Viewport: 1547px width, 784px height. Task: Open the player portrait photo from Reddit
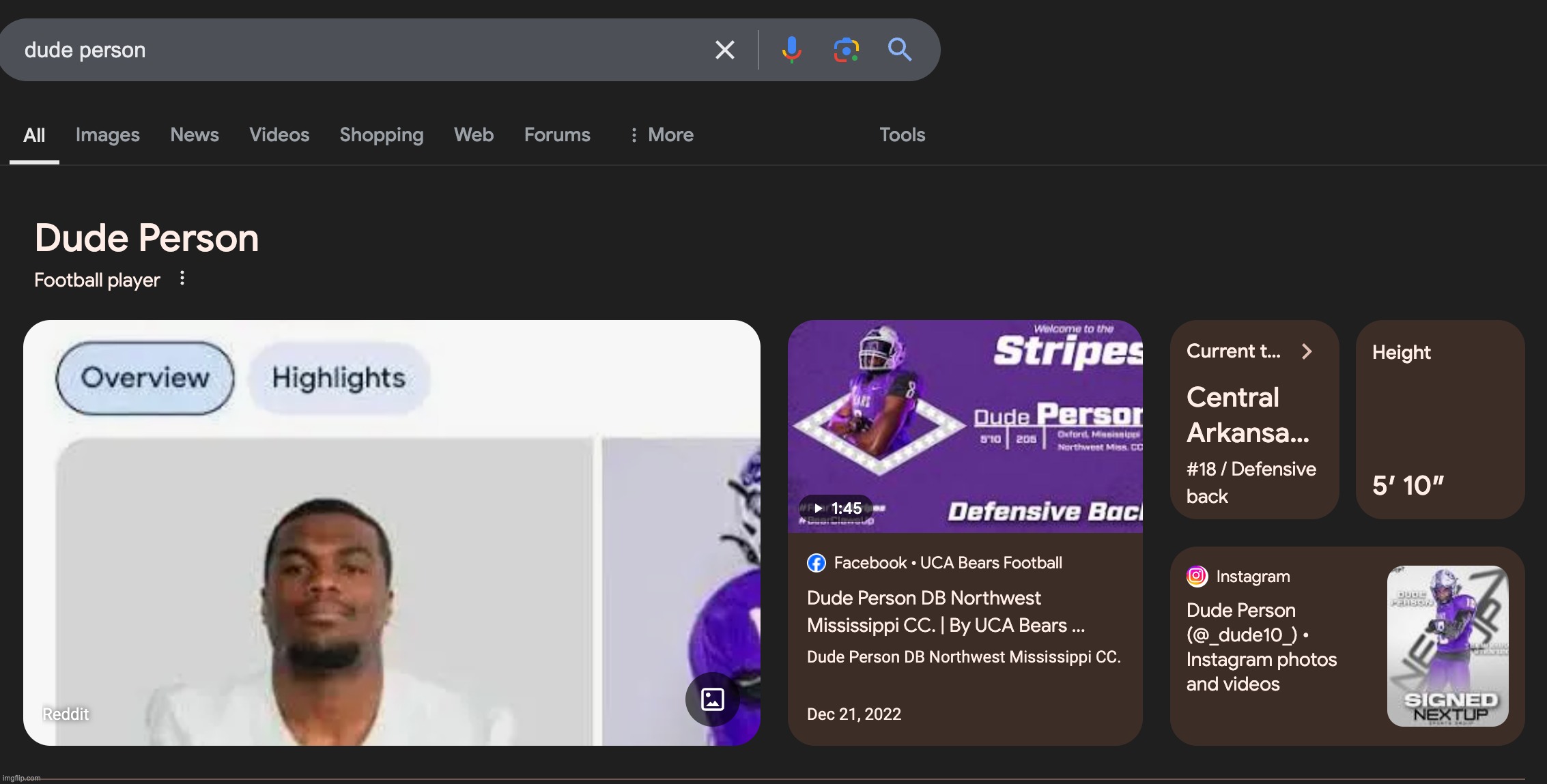point(324,592)
